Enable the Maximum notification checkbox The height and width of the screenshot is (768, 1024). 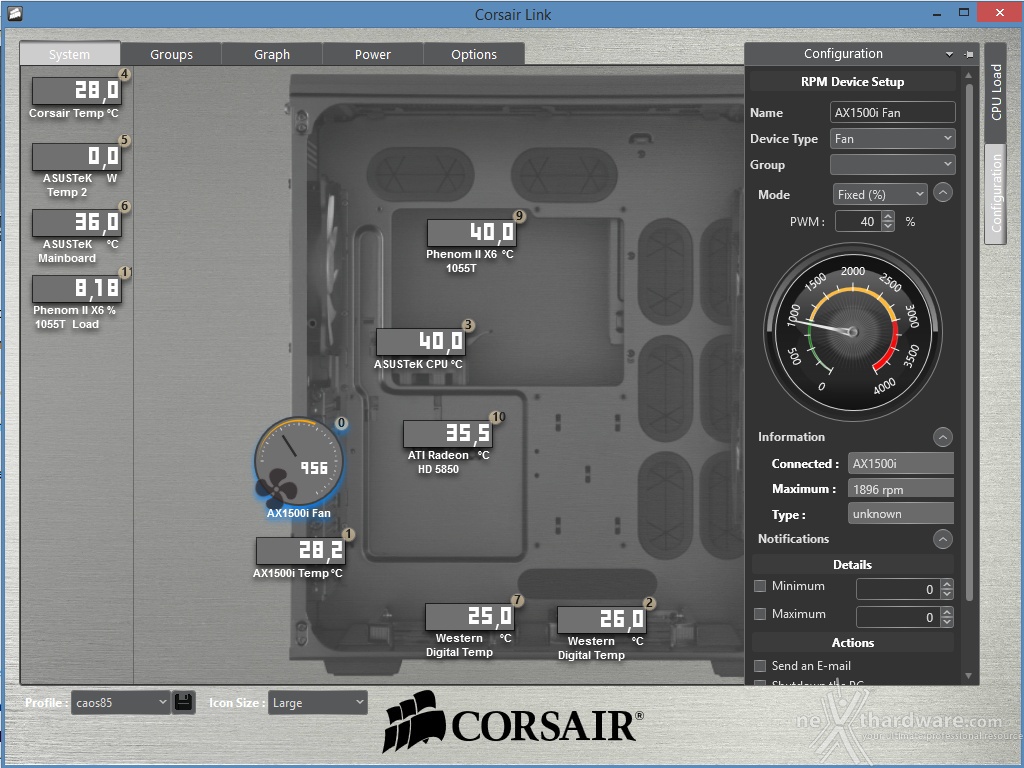pyautogui.click(x=760, y=614)
